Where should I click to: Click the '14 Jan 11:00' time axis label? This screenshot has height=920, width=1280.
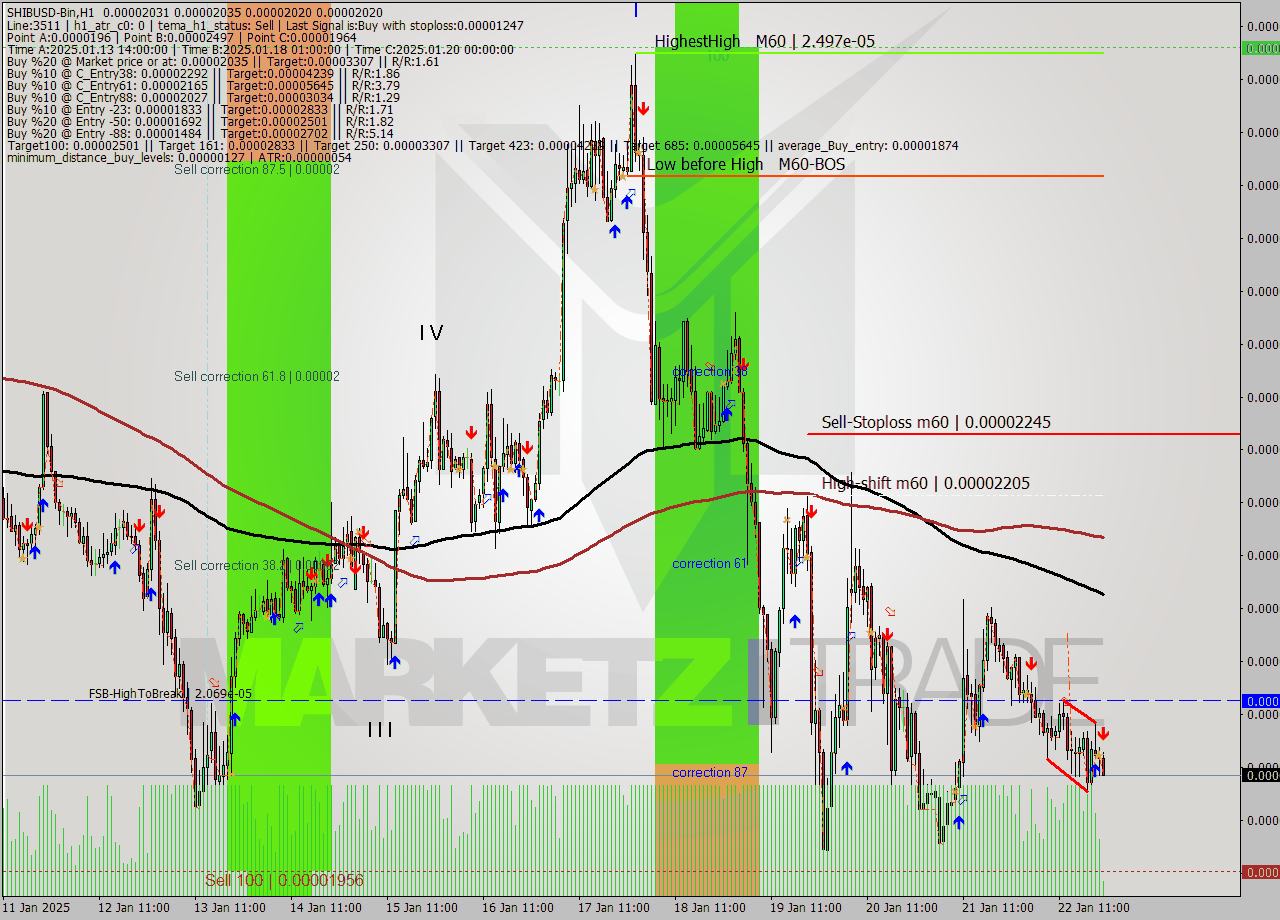point(325,908)
